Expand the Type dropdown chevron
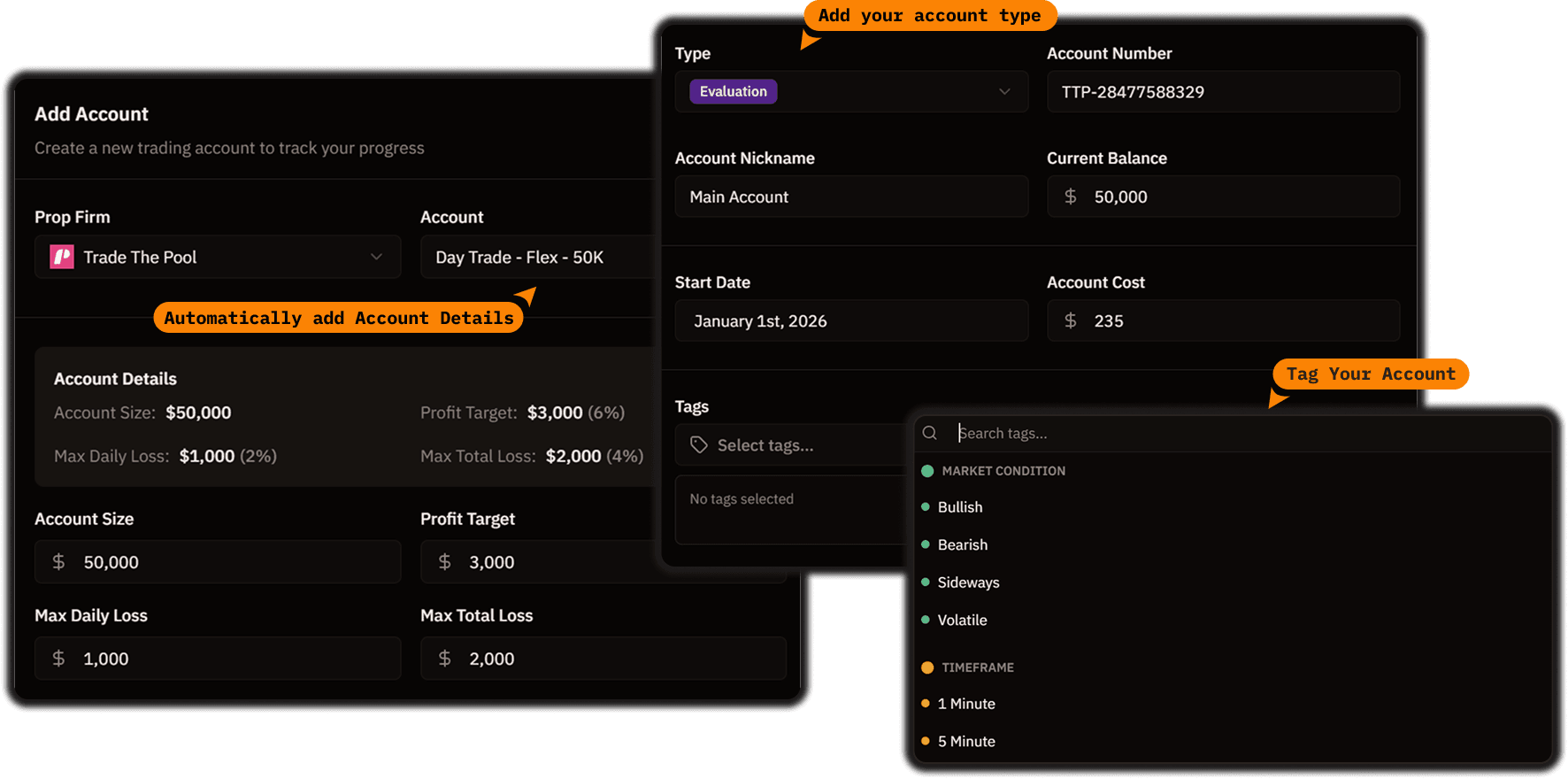Image resolution: width=1568 pixels, height=779 pixels. pyautogui.click(x=1004, y=92)
